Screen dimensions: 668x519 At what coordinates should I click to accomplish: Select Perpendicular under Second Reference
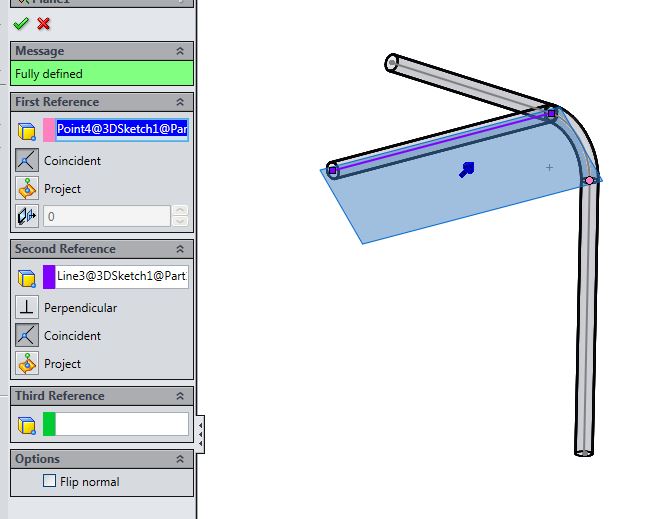[27, 308]
